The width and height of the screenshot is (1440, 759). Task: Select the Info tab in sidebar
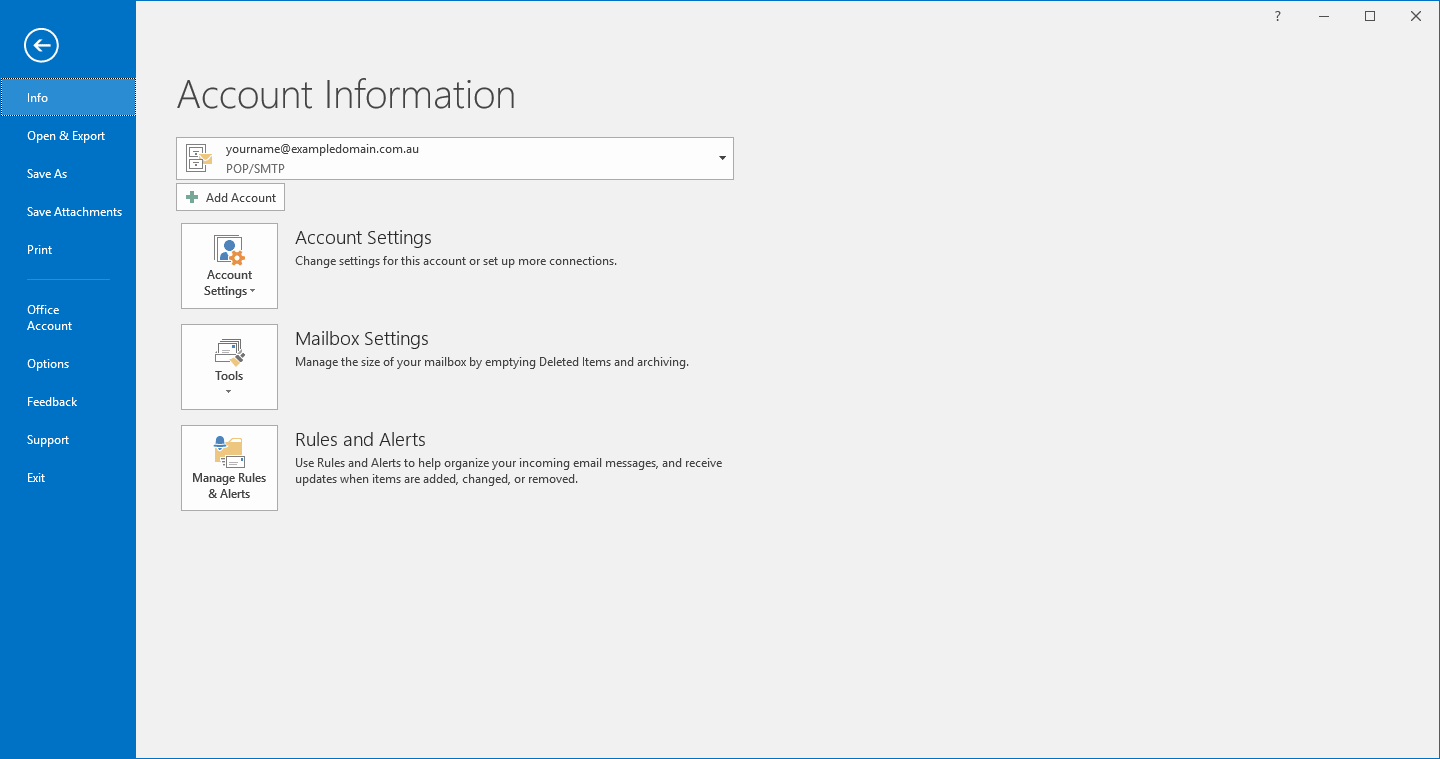coord(38,98)
